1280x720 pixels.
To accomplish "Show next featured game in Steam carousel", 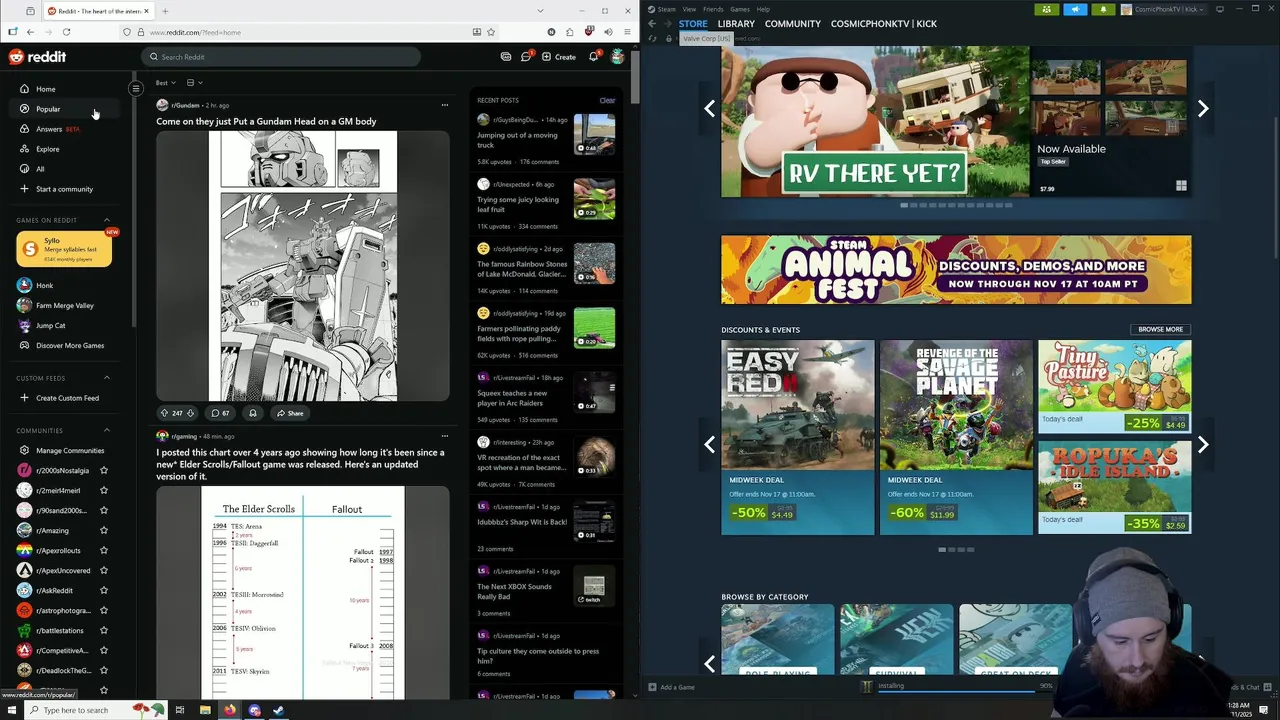I will 1203,108.
